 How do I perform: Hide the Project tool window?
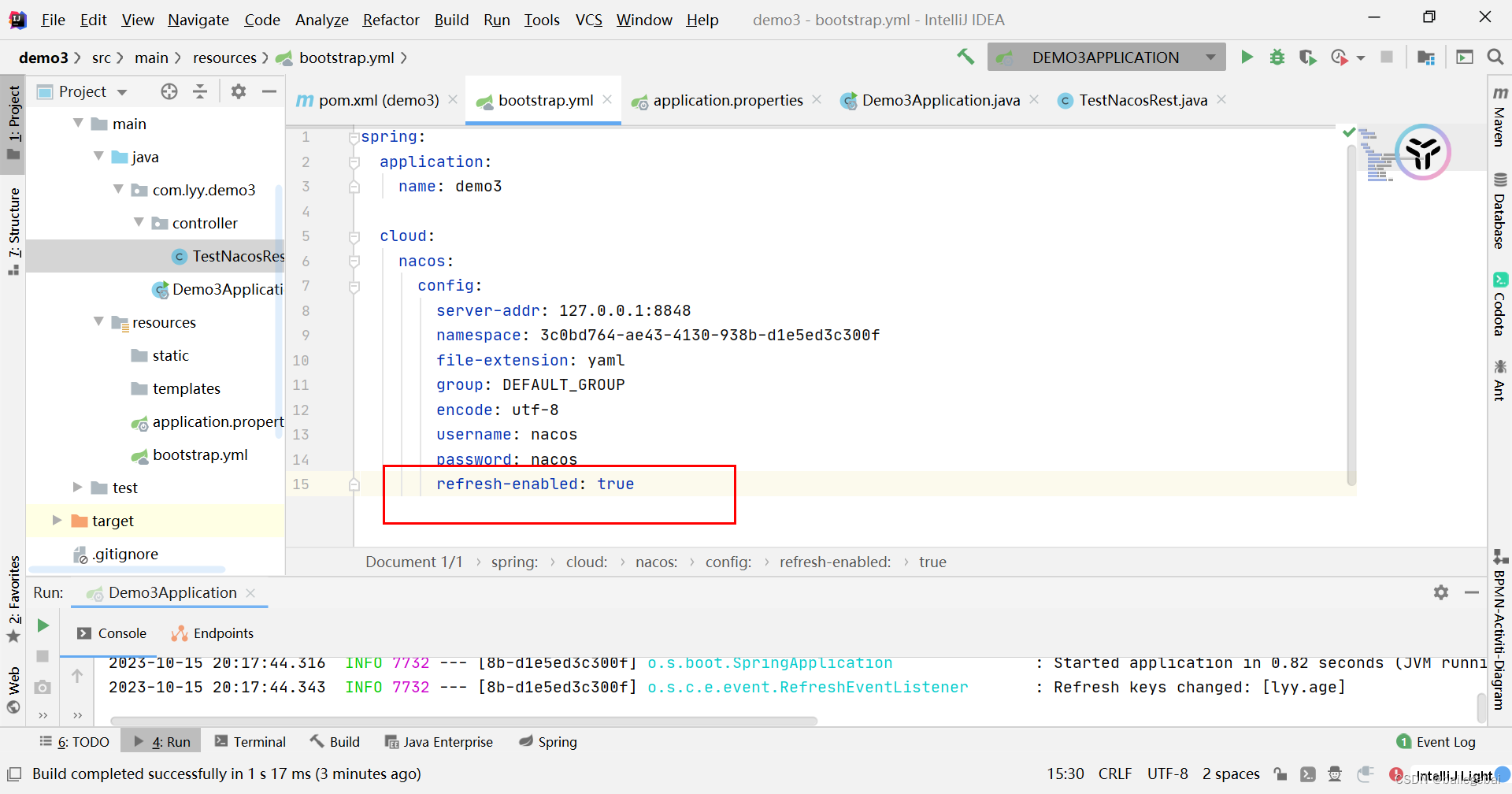coord(269,91)
